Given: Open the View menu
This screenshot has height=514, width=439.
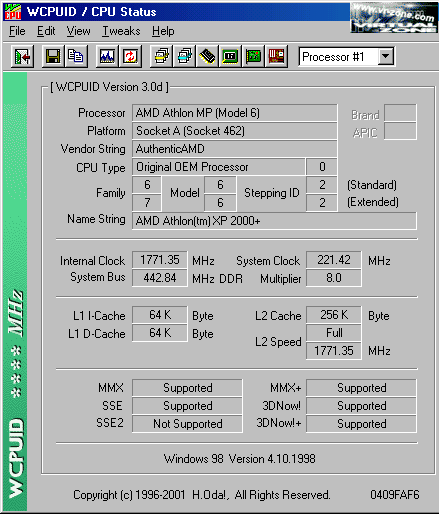Looking at the screenshot, I should (78, 31).
